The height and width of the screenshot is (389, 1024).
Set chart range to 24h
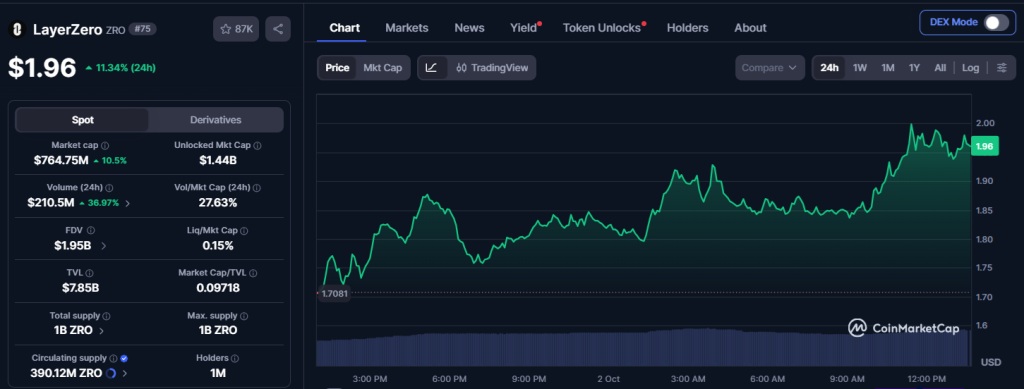pos(829,68)
